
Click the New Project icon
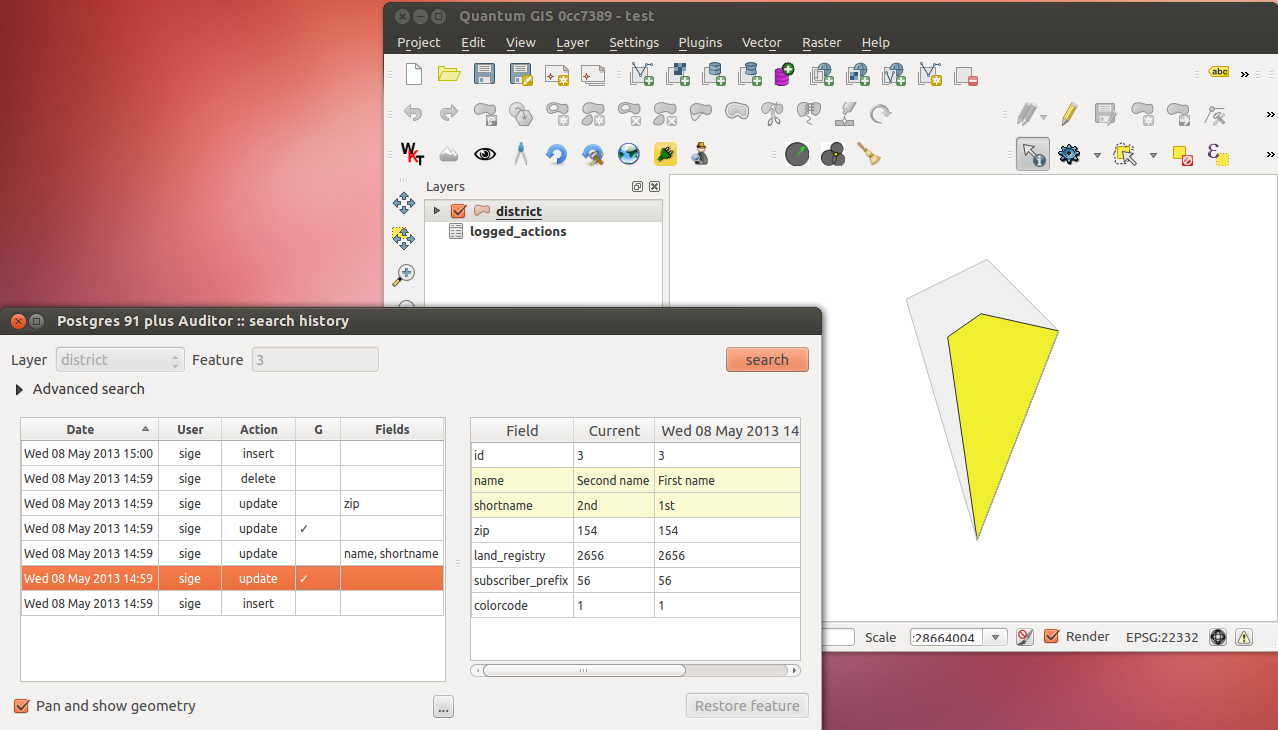point(414,74)
